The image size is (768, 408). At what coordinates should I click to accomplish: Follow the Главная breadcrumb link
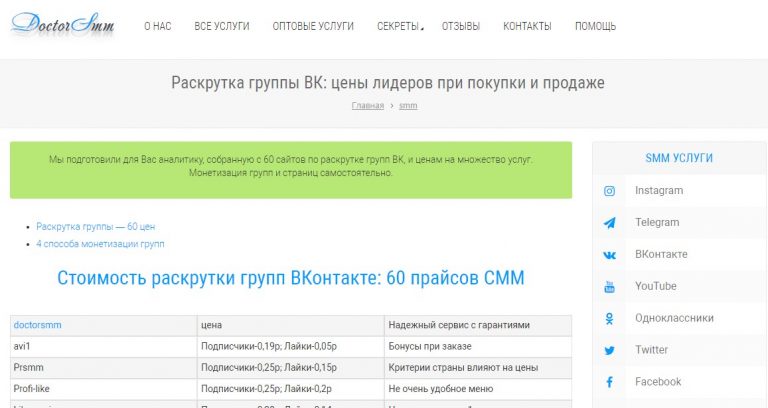368,106
